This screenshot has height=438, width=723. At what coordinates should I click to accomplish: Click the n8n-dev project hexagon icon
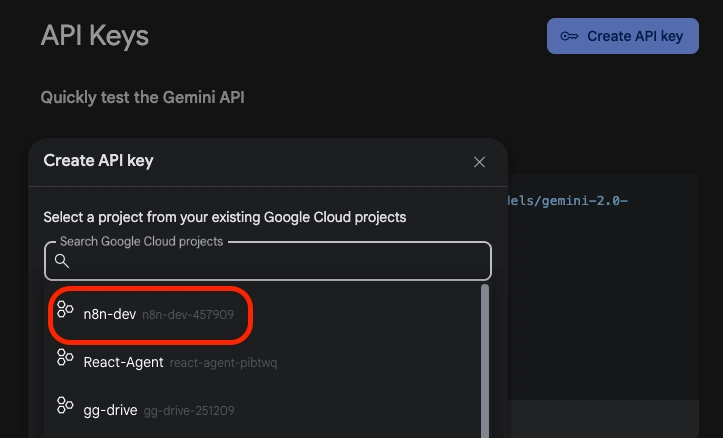click(x=65, y=309)
